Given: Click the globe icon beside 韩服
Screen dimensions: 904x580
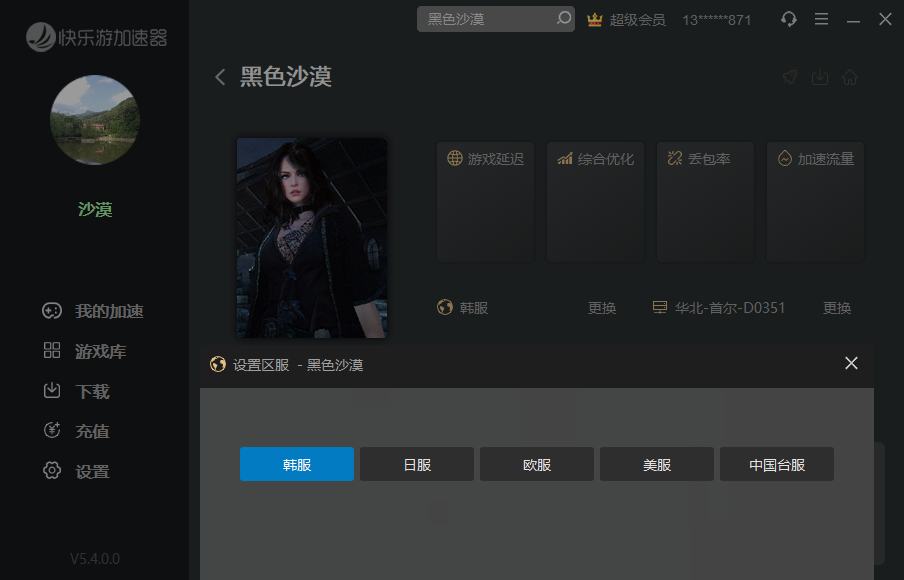Looking at the screenshot, I should [x=445, y=307].
